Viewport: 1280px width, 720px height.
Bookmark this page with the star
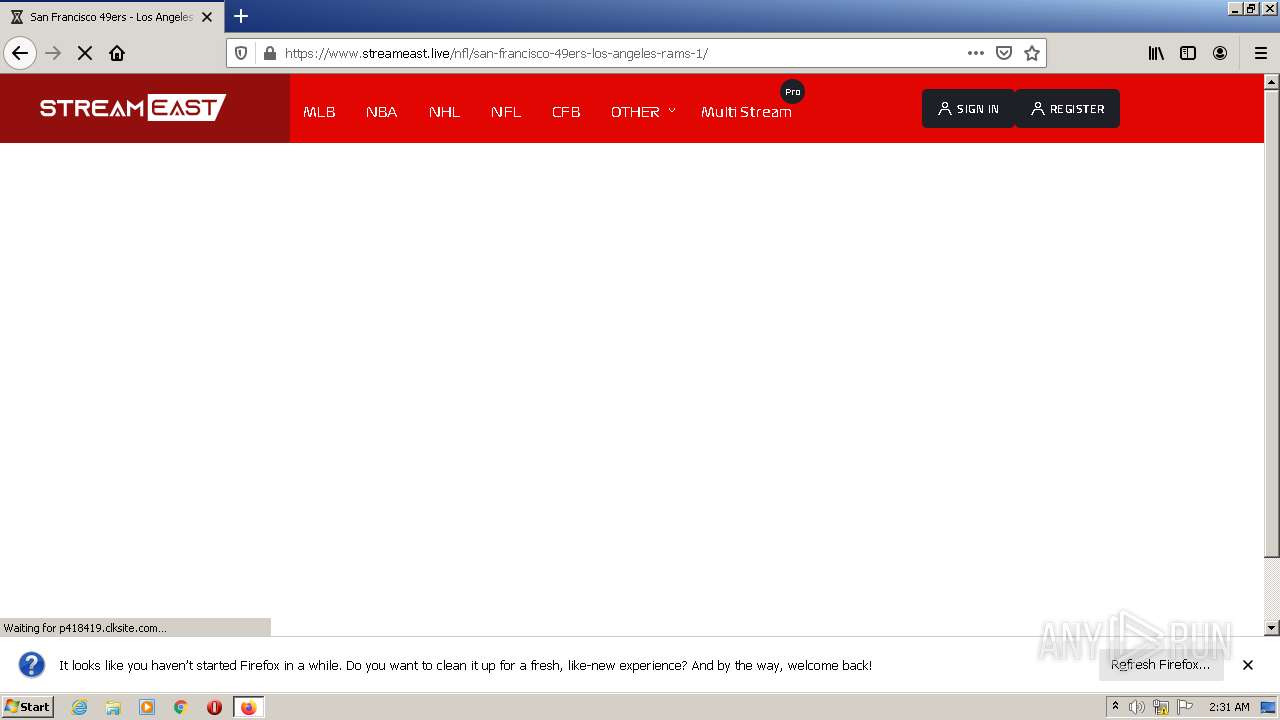1032,53
